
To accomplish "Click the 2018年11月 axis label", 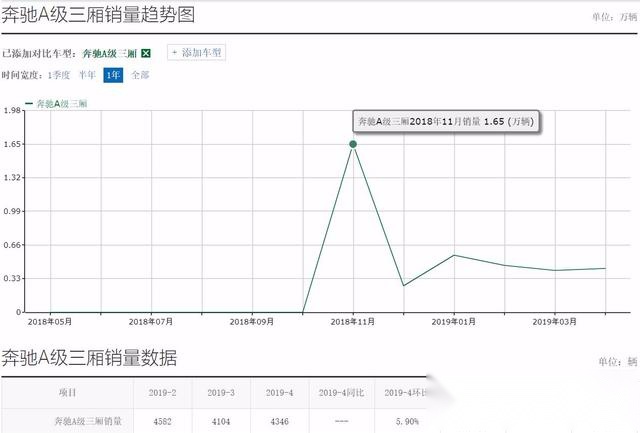I will coord(353,322).
